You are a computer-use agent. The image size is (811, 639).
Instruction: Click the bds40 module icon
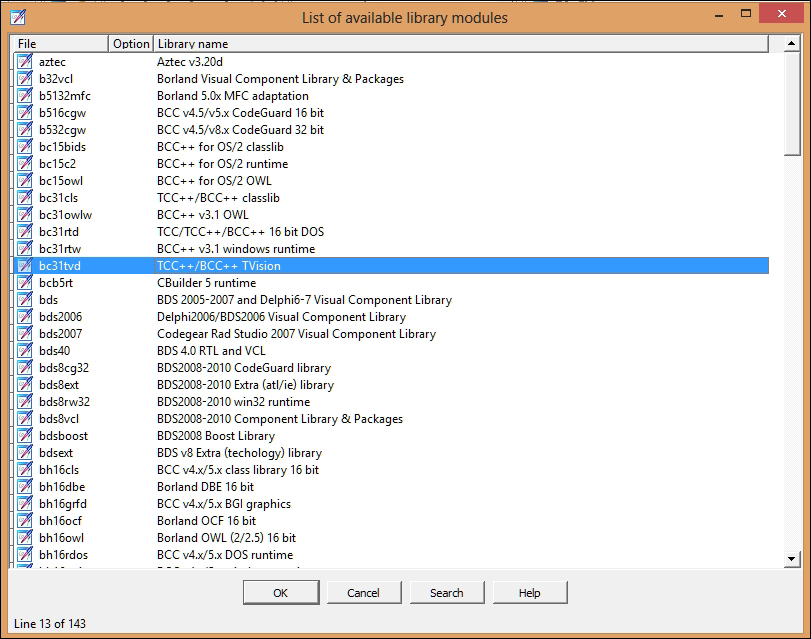24,351
